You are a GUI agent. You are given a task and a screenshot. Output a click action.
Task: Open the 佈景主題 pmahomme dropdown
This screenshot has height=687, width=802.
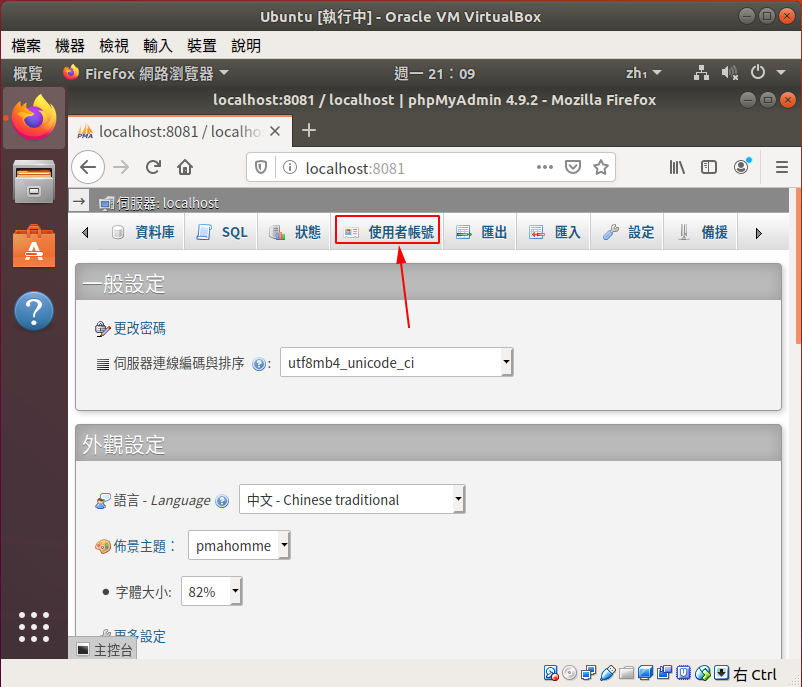(239, 545)
